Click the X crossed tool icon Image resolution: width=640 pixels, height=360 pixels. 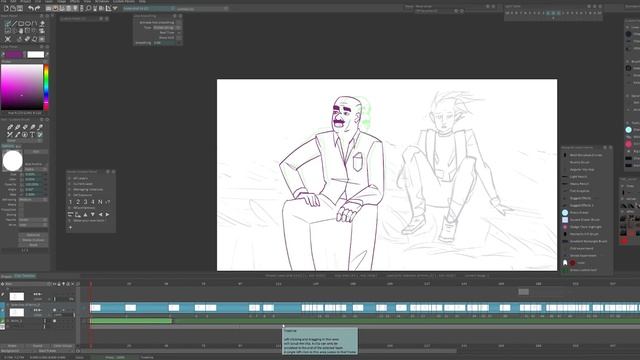(x=8, y=39)
